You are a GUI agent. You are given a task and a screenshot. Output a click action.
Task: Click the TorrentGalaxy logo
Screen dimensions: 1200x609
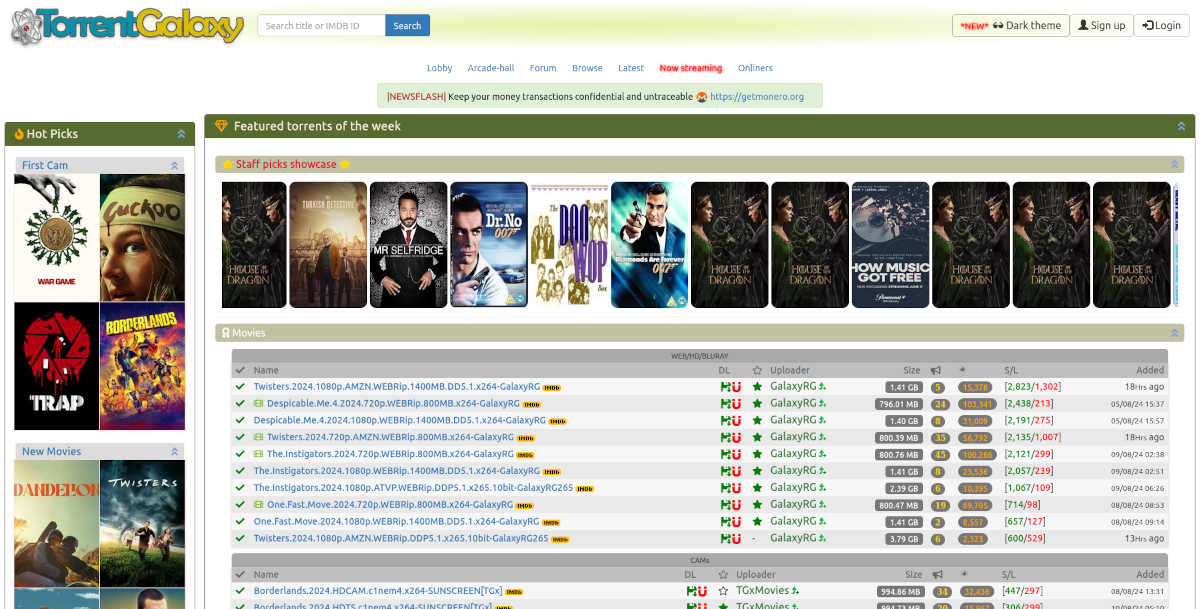pos(127,26)
